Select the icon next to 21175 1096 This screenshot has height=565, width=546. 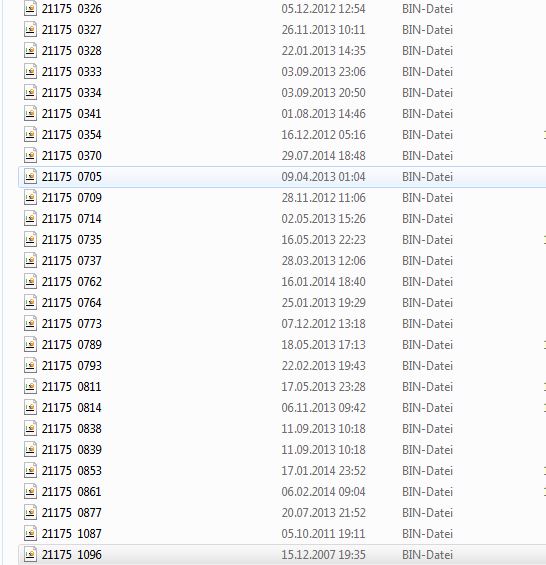[30, 554]
